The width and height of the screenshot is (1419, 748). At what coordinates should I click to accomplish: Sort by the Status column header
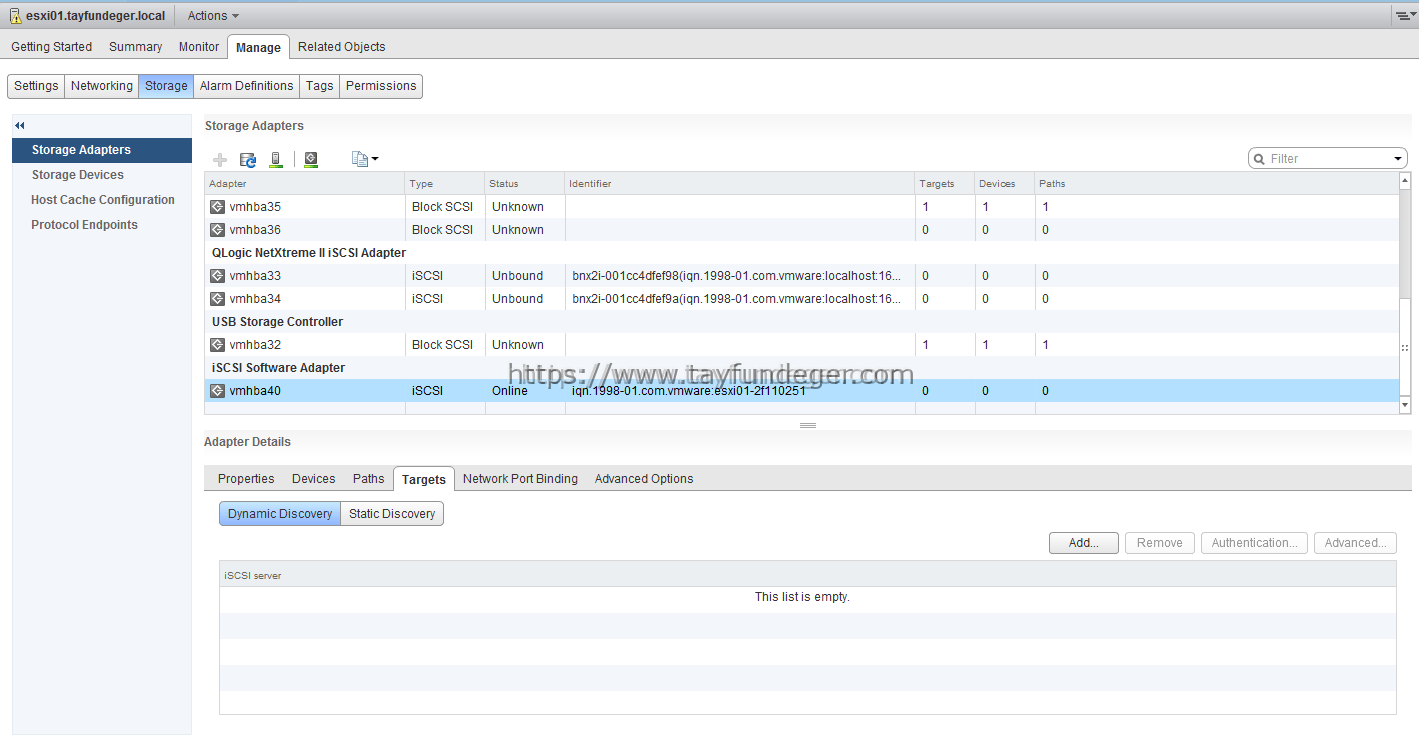pyautogui.click(x=525, y=184)
